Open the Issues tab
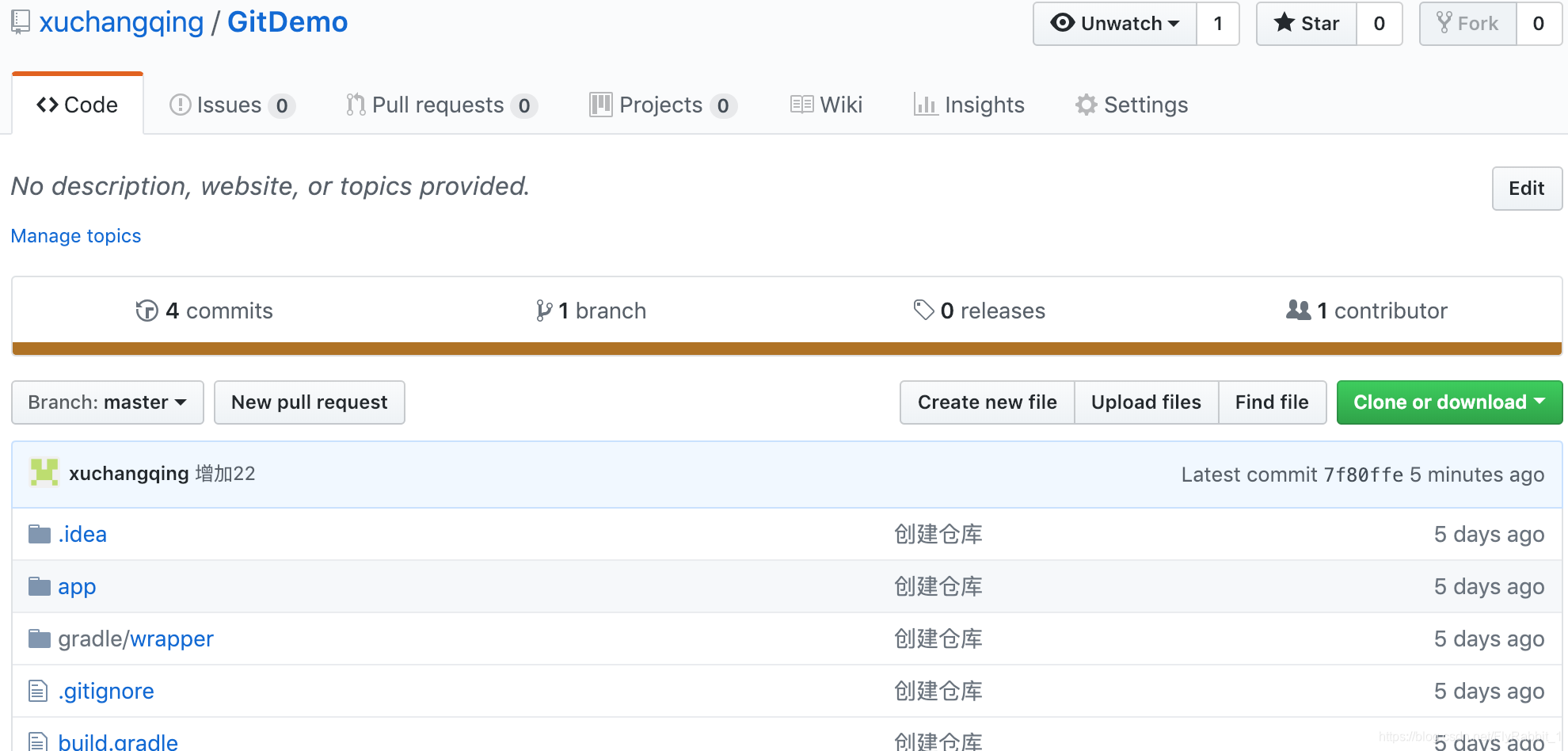 click(232, 105)
